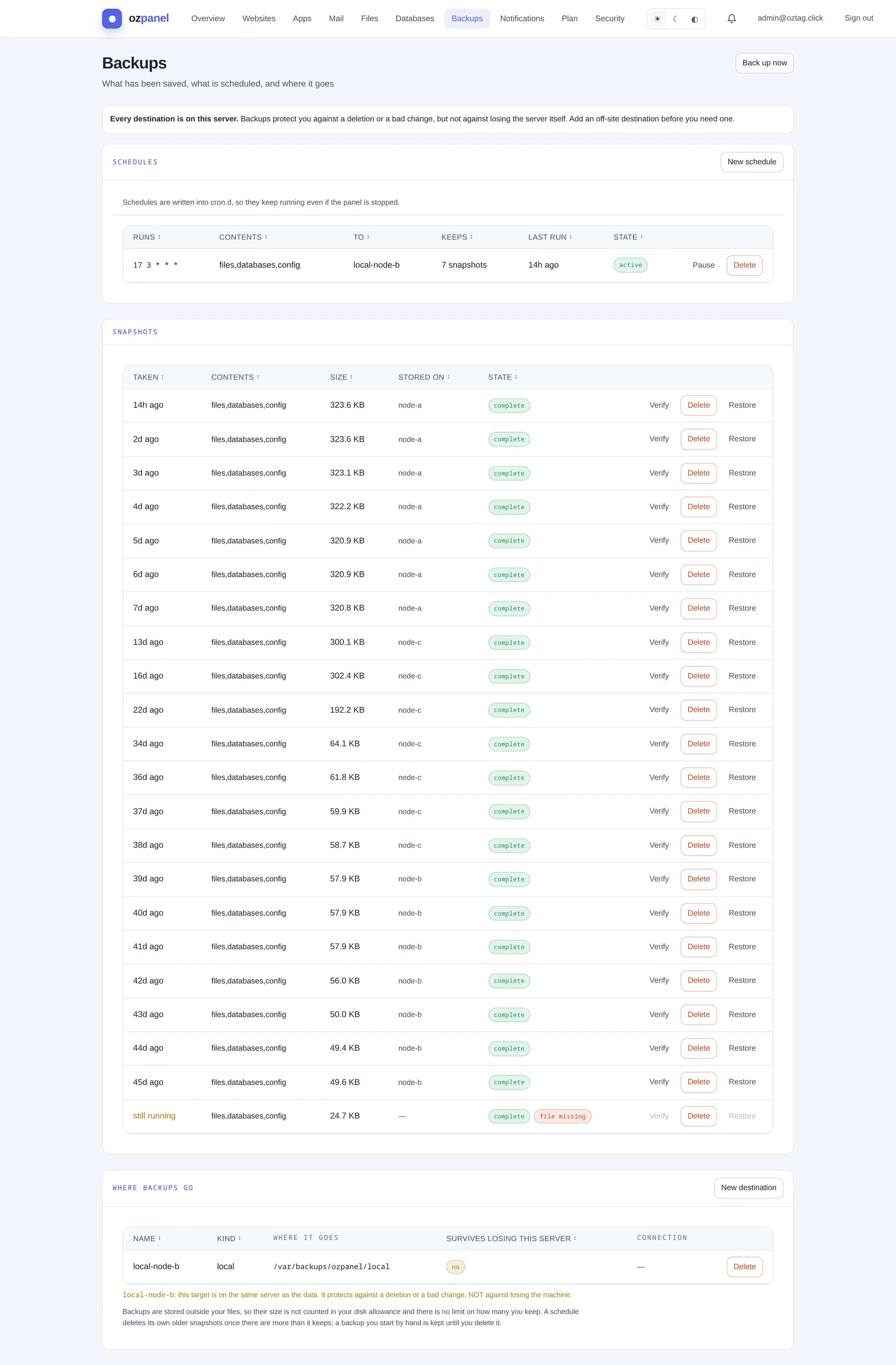Verify the 22d ago snapshot
Screen dimensions: 896x1365
659,710
